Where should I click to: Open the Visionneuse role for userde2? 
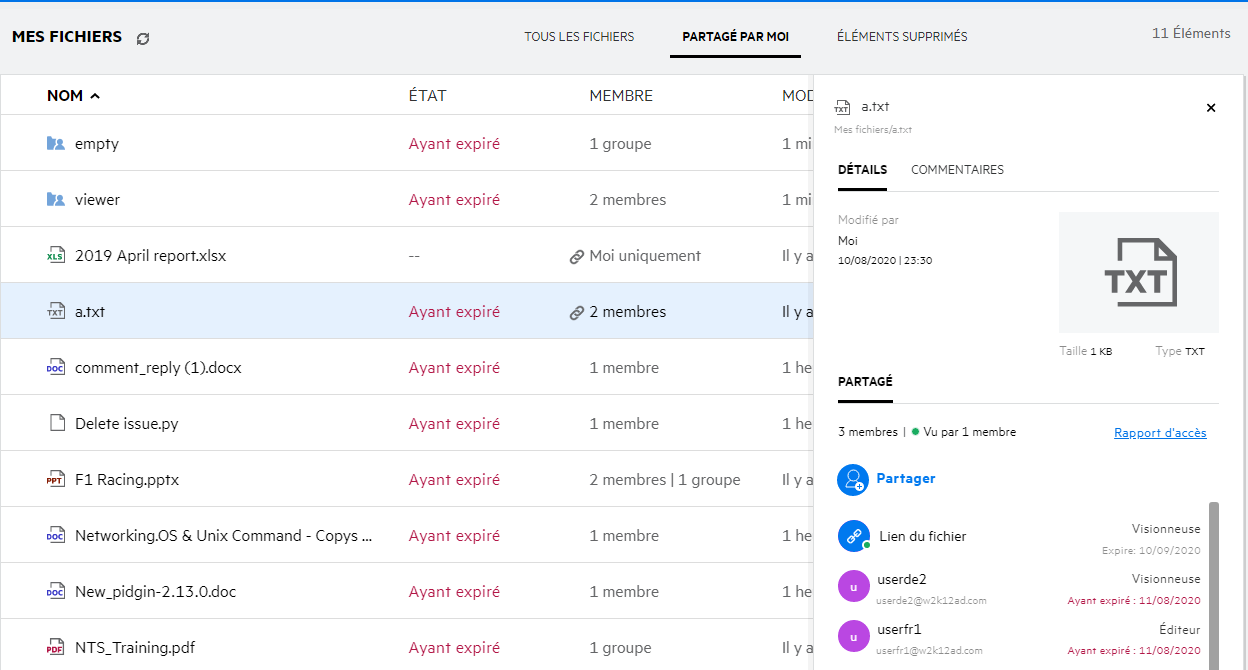1166,579
